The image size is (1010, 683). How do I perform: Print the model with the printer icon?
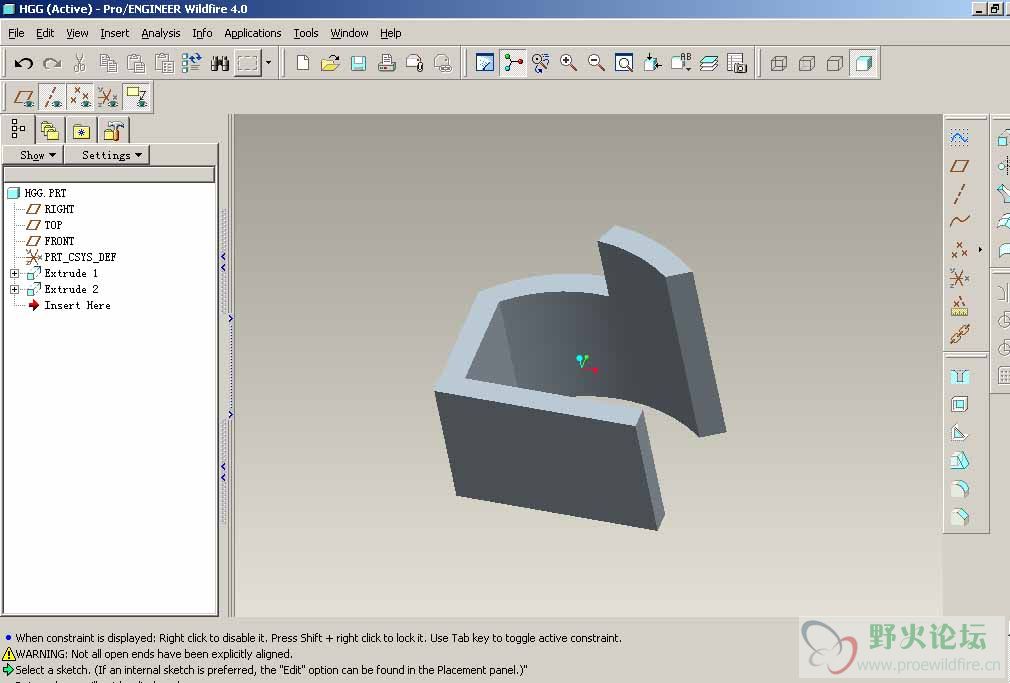click(386, 63)
